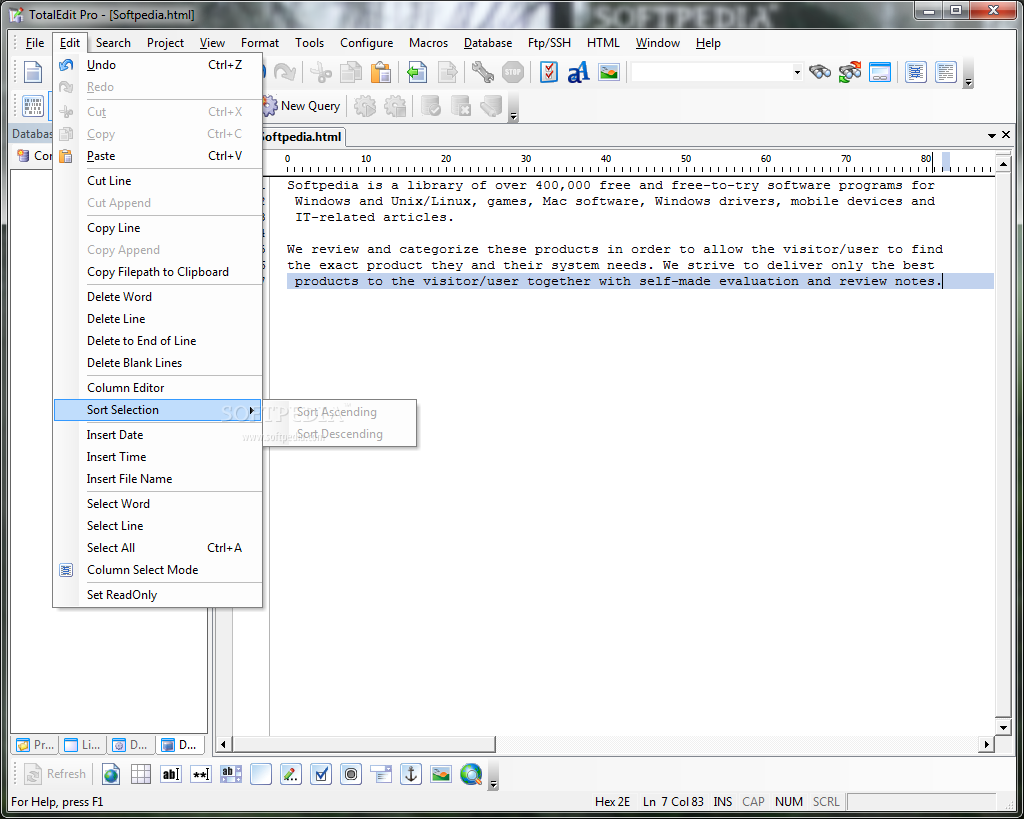This screenshot has height=819, width=1024.
Task: Click the magnifier globe preview icon
Action: click(x=471, y=774)
